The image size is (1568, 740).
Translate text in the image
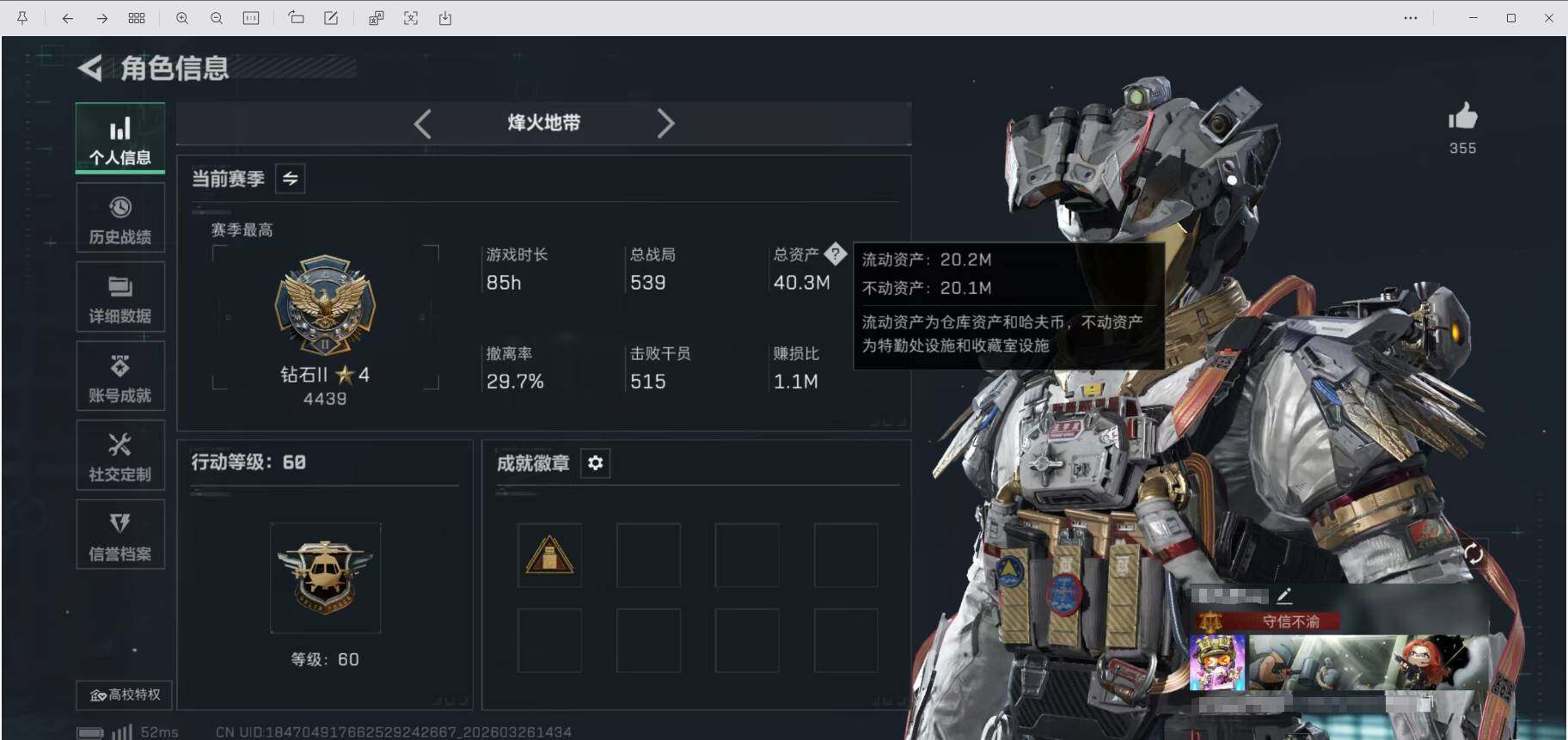(376, 18)
